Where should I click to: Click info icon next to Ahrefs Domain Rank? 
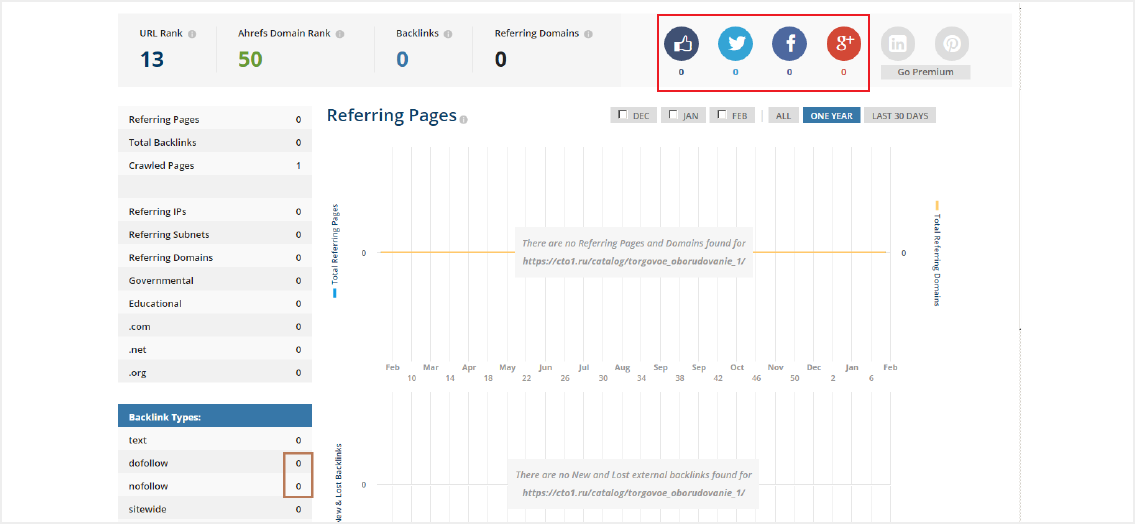click(x=340, y=34)
